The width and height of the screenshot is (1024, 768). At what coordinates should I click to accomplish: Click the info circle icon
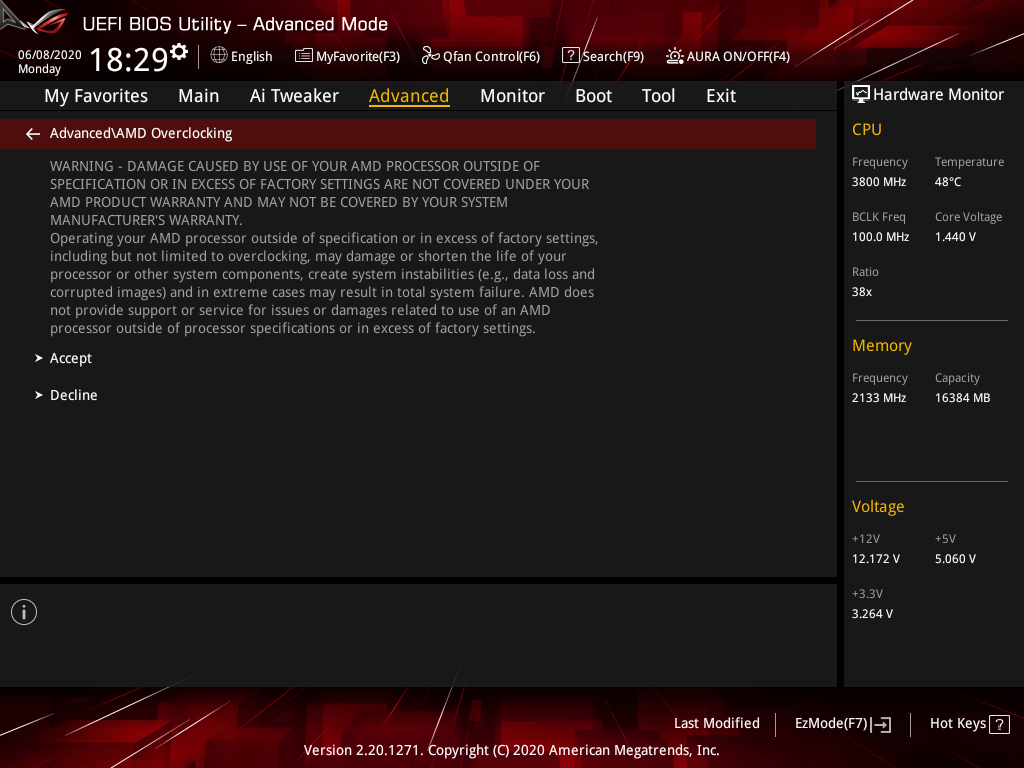coord(24,612)
